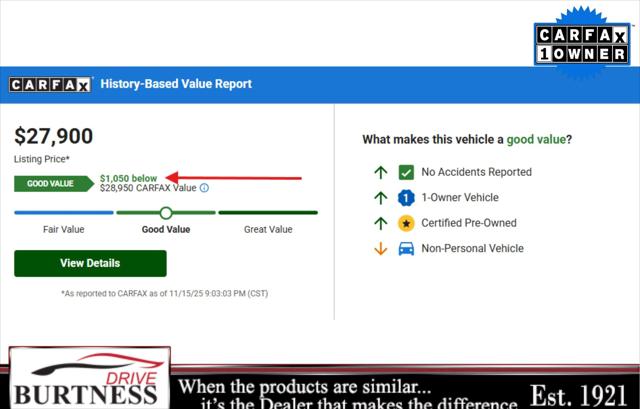Click the blue car Non-Personal Vehicle icon
This screenshot has width=640, height=409.
pyautogui.click(x=406, y=248)
